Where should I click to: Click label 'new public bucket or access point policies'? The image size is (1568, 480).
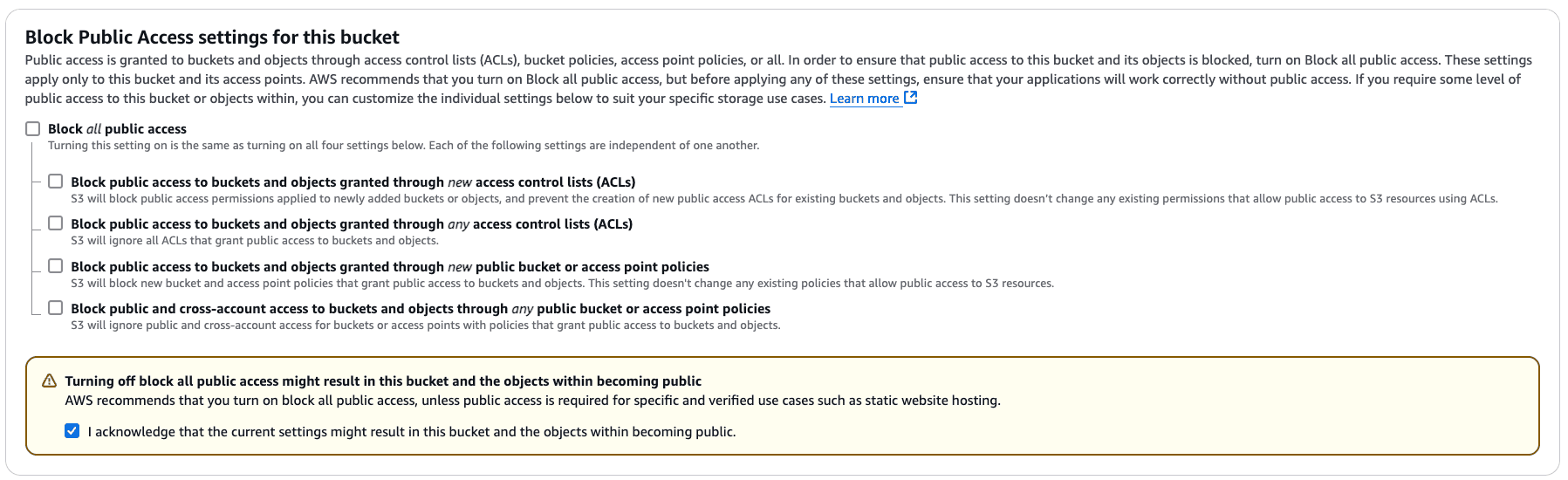pyautogui.click(x=389, y=267)
